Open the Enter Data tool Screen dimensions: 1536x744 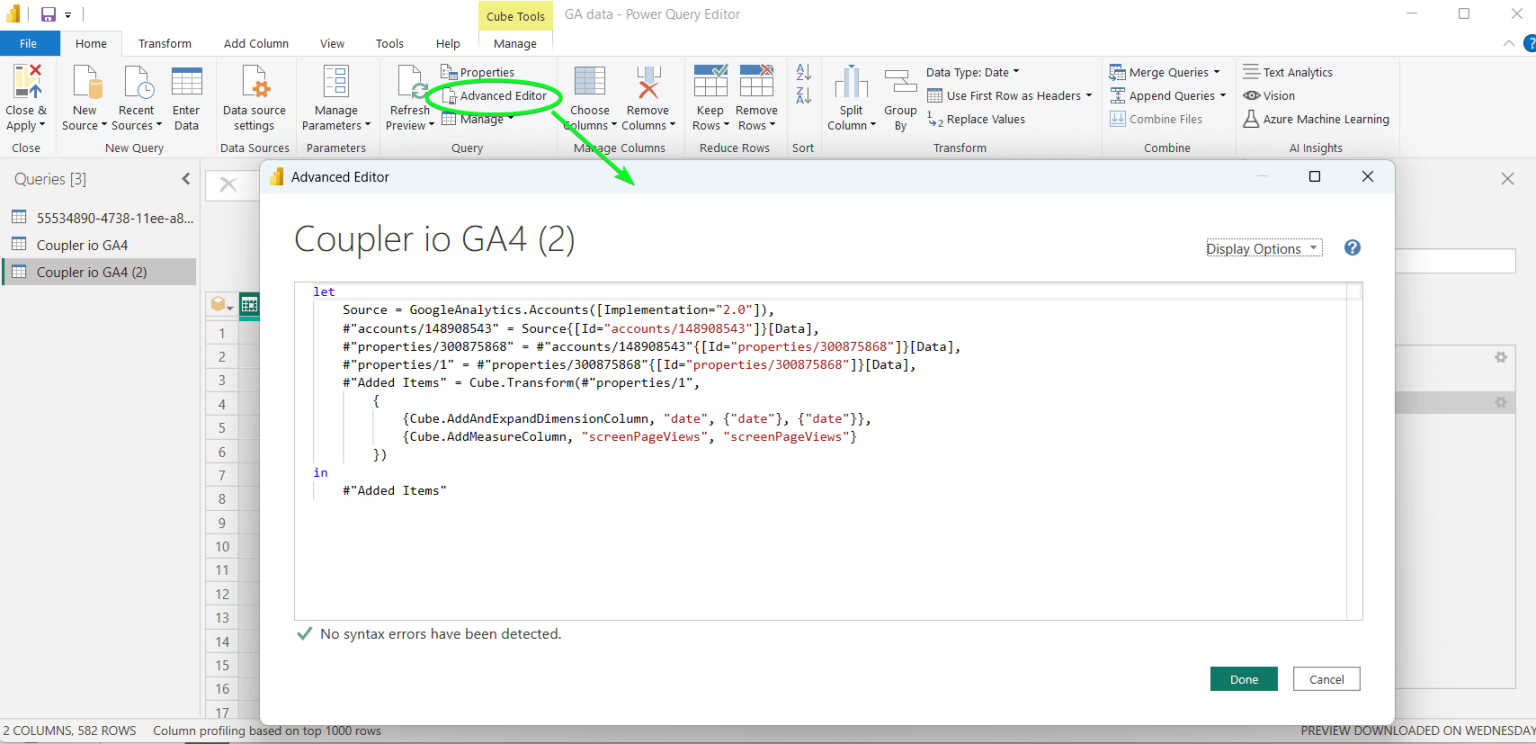(186, 95)
